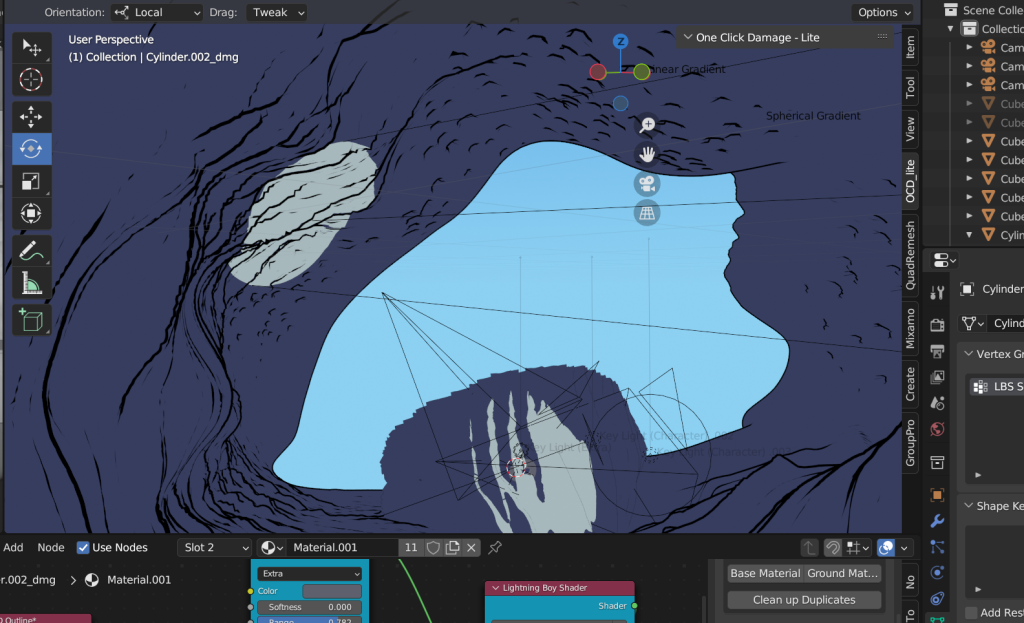Open the Object Constraints properties icon
Image resolution: width=1024 pixels, height=623 pixels.
[937, 598]
